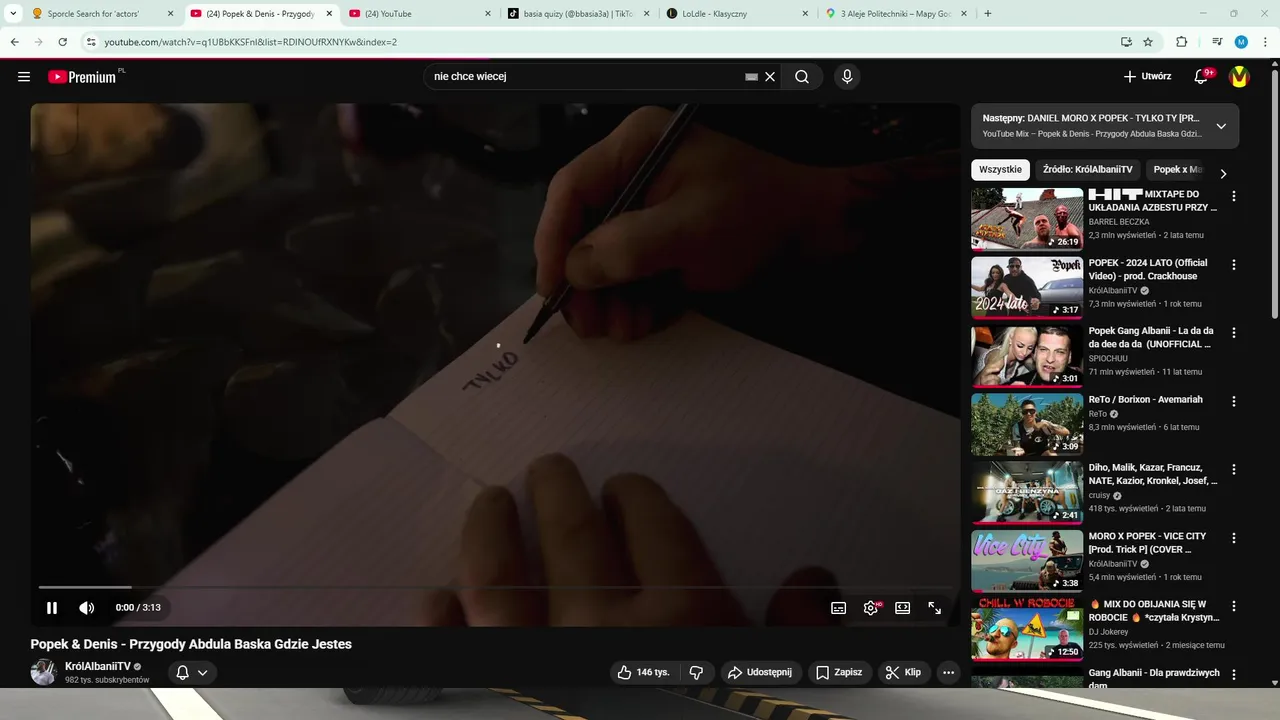Open Chrome three-dot menu
This screenshot has height=720, width=1280.
tap(1265, 42)
